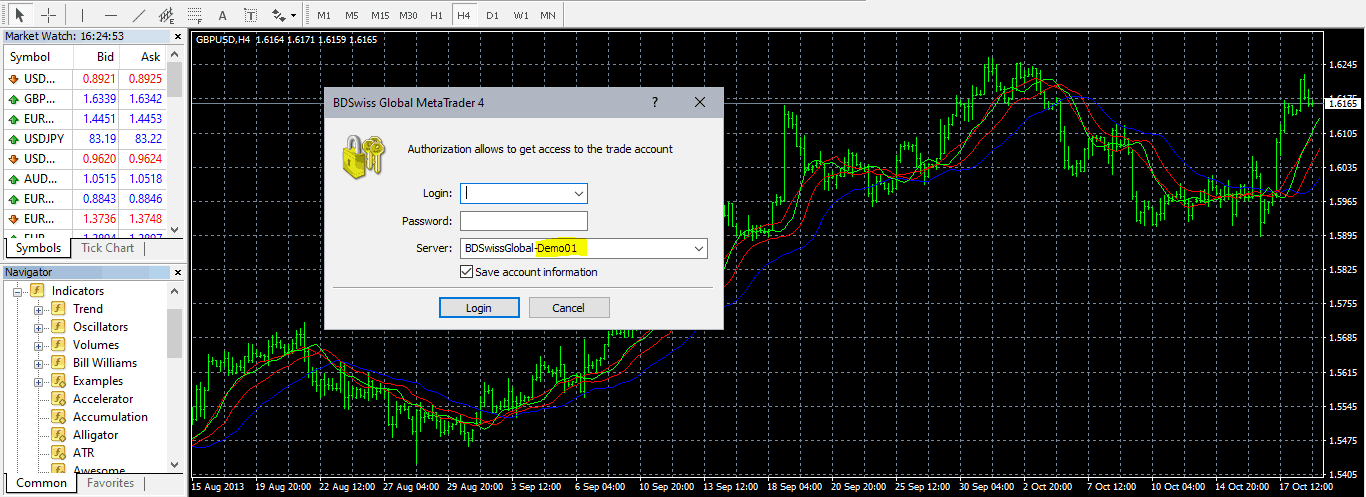Select the Vertical Line drawing tool
The width and height of the screenshot is (1366, 497).
pyautogui.click(x=83, y=15)
